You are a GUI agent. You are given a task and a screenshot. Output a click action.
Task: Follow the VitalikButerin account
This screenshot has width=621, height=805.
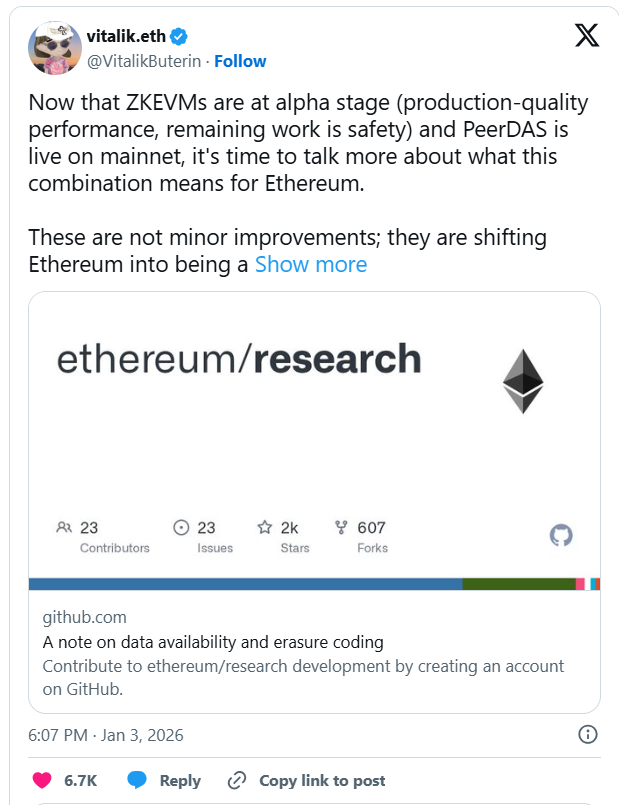[x=240, y=61]
